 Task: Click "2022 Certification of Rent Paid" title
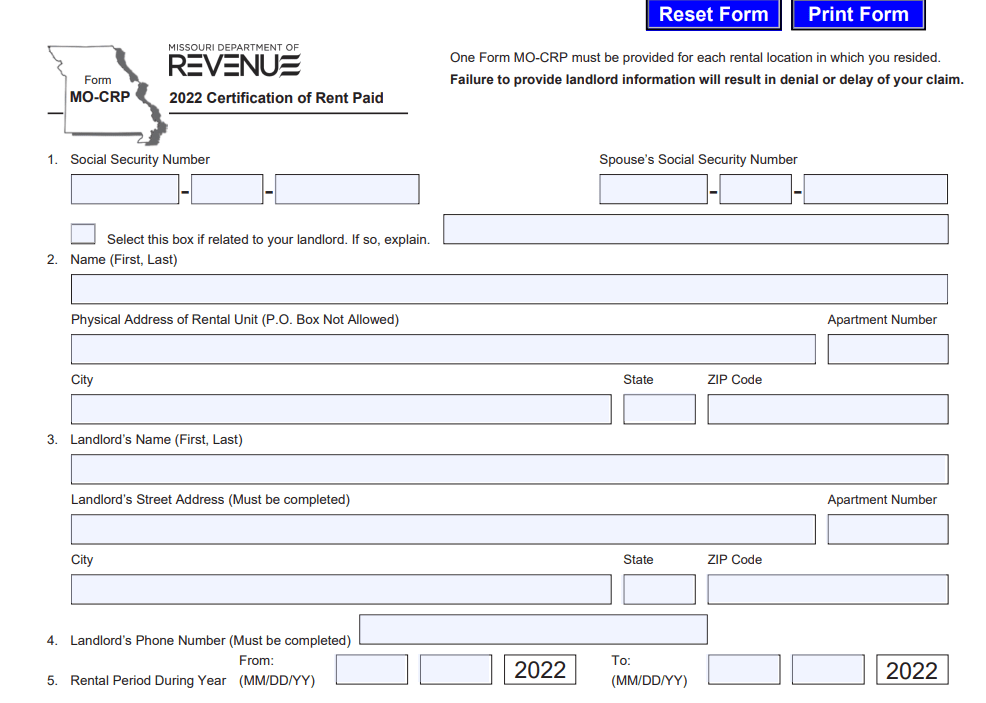pos(276,98)
